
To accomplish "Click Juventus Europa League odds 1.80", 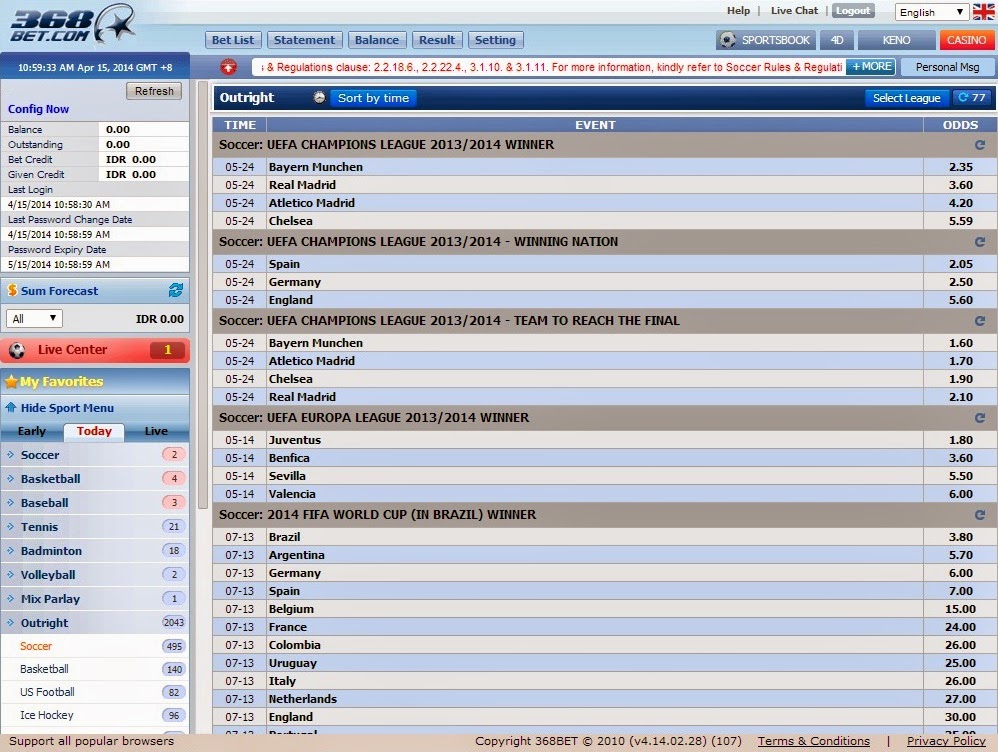I will [960, 440].
